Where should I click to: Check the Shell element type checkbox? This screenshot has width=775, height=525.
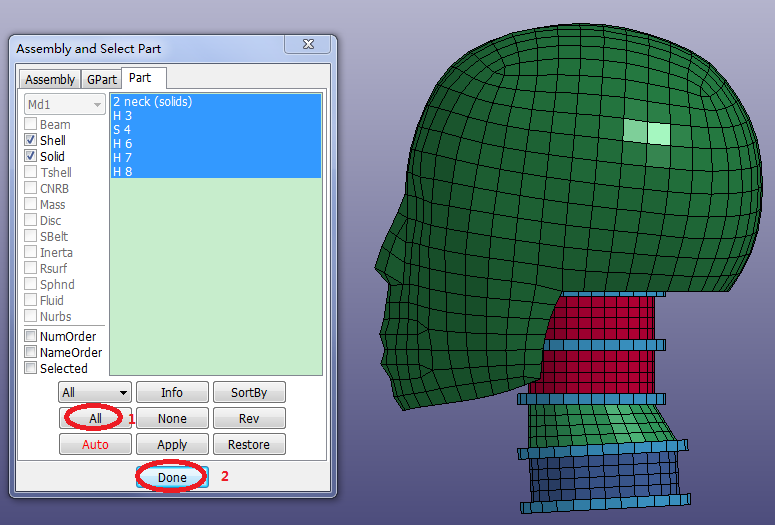point(31,141)
